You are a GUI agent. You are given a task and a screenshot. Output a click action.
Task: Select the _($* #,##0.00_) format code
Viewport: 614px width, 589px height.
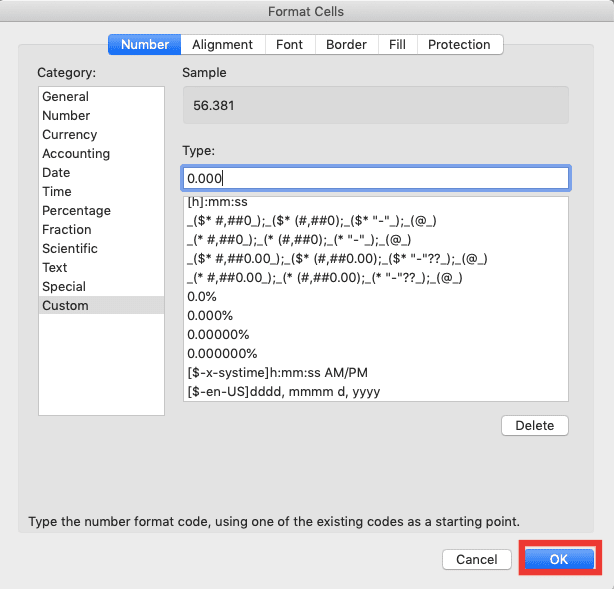click(x=376, y=259)
